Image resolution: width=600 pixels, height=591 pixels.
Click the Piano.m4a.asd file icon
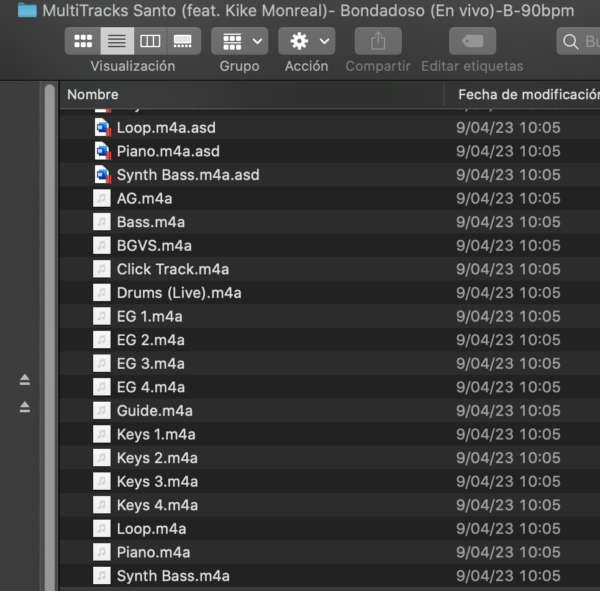pyautogui.click(x=103, y=151)
